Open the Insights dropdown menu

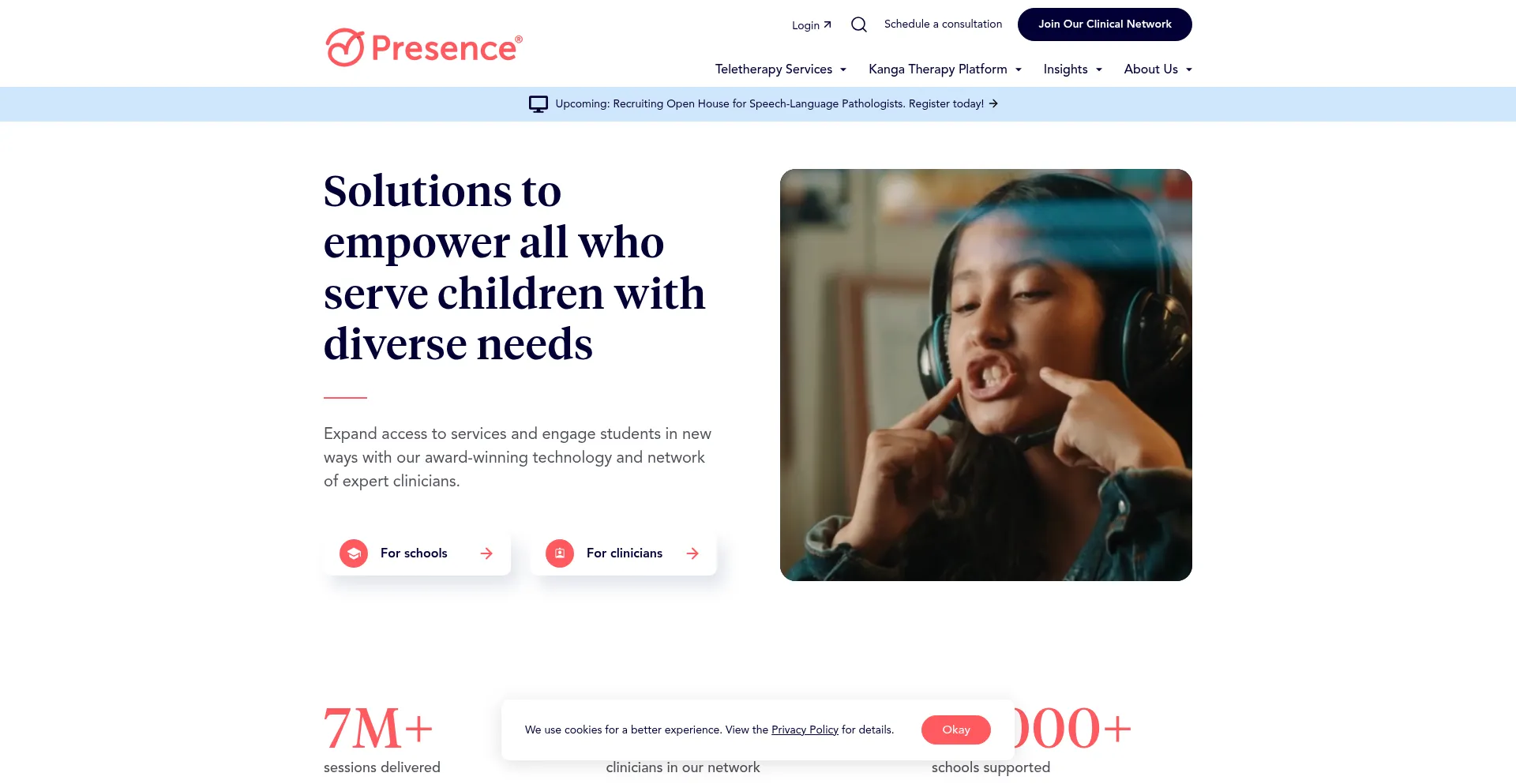tap(1073, 69)
